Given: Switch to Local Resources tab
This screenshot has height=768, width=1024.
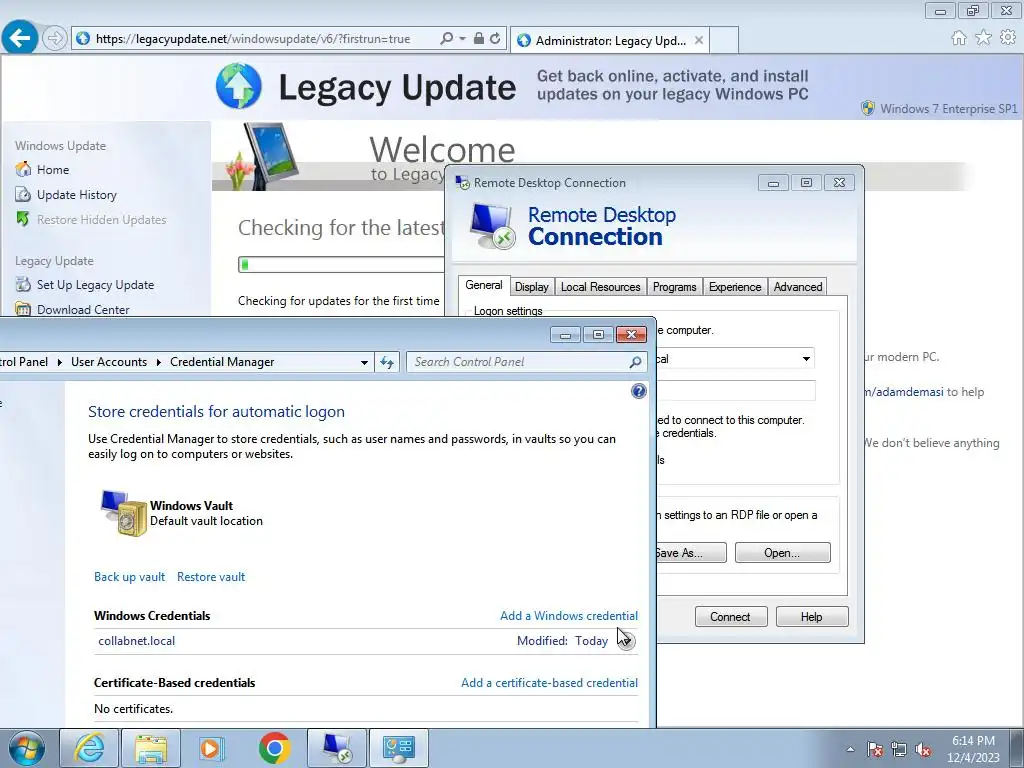Looking at the screenshot, I should (x=600, y=287).
